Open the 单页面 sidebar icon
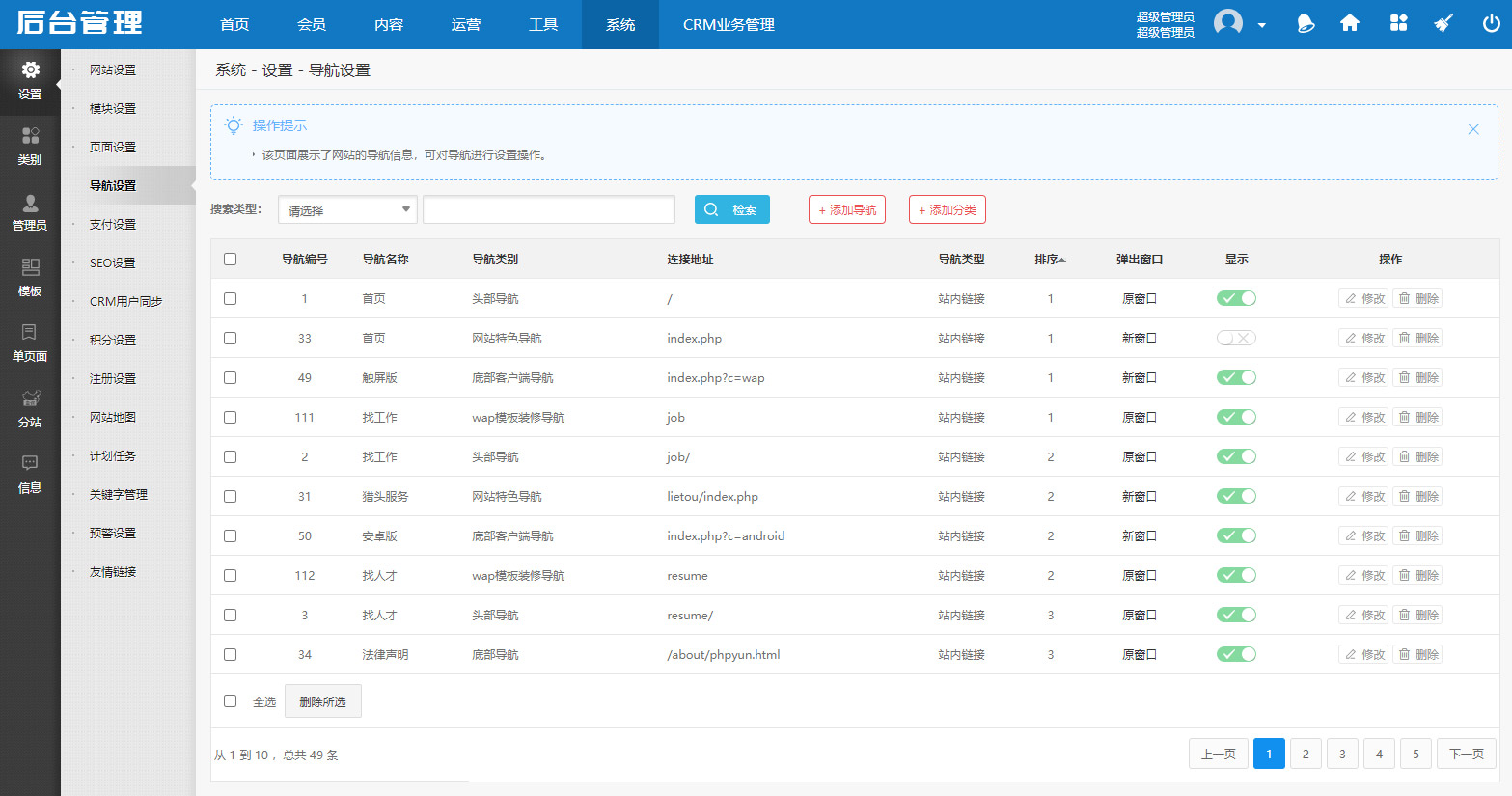The image size is (1512, 796). pyautogui.click(x=30, y=333)
